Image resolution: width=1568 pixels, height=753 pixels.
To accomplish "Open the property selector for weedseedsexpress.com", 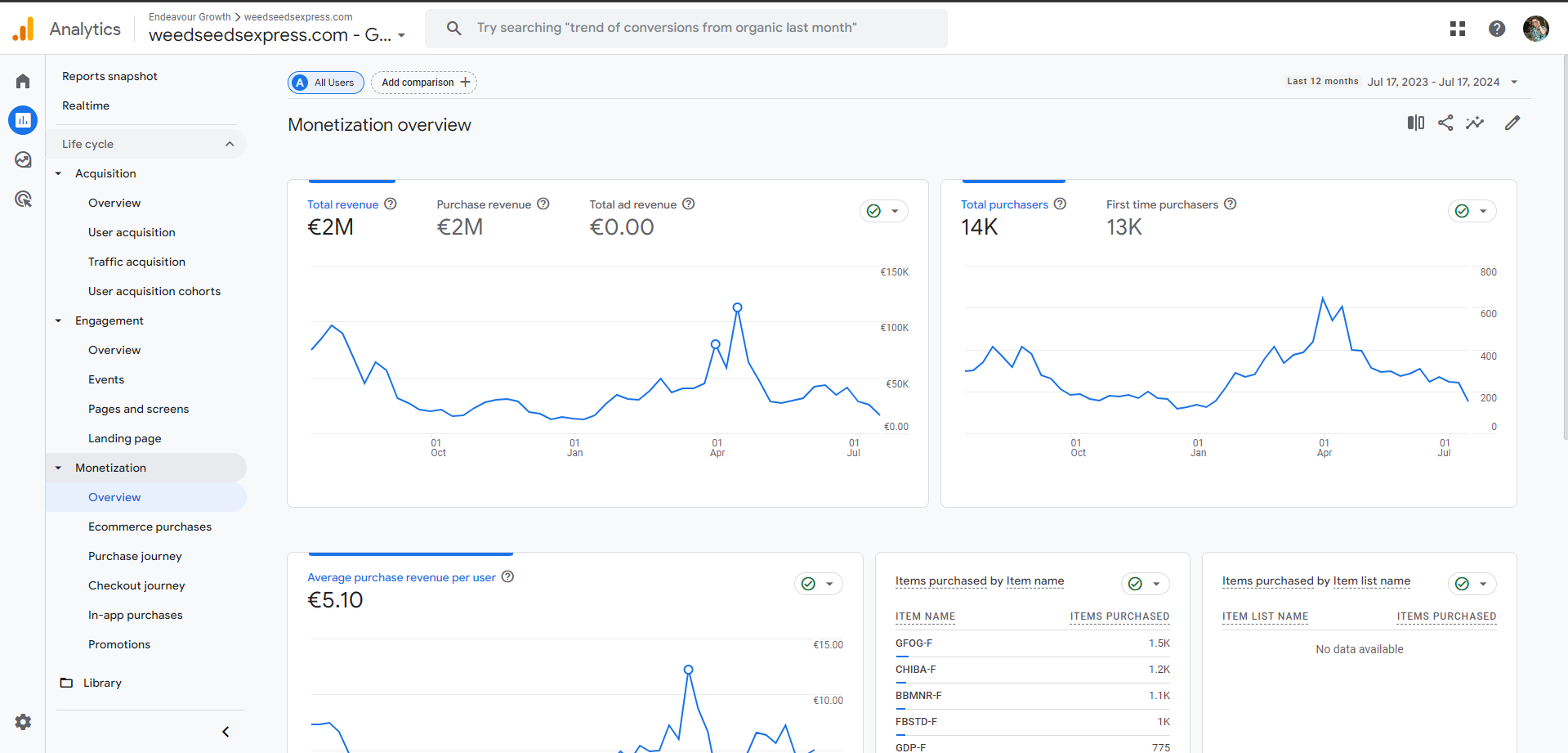I will (x=278, y=35).
